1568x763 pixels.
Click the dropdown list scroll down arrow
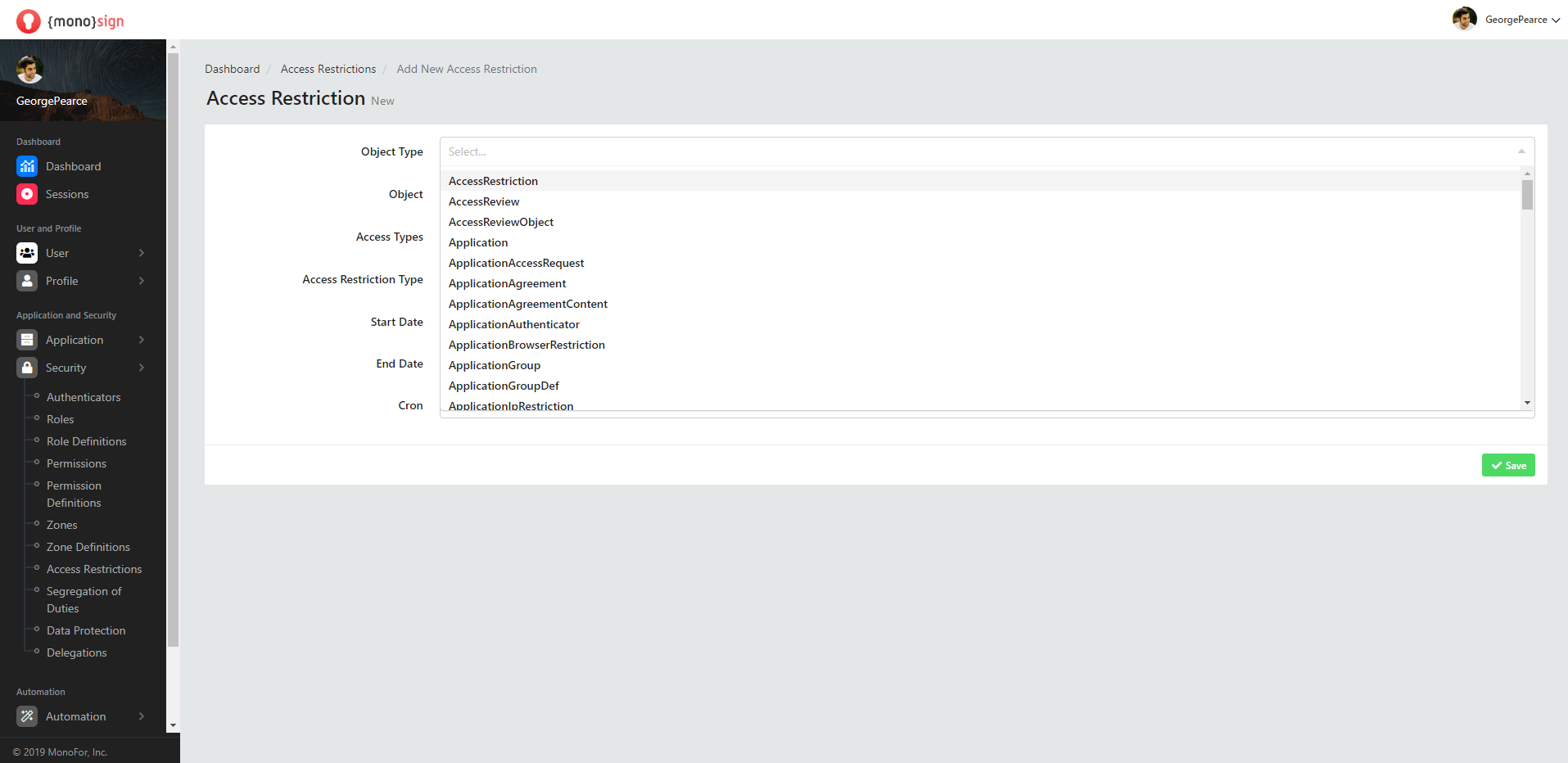(x=1527, y=403)
